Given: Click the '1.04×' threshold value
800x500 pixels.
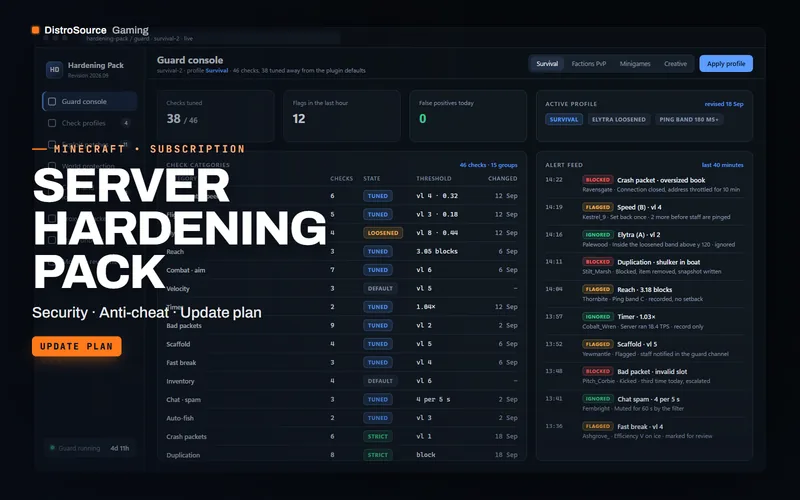Looking at the screenshot, I should click(426, 307).
